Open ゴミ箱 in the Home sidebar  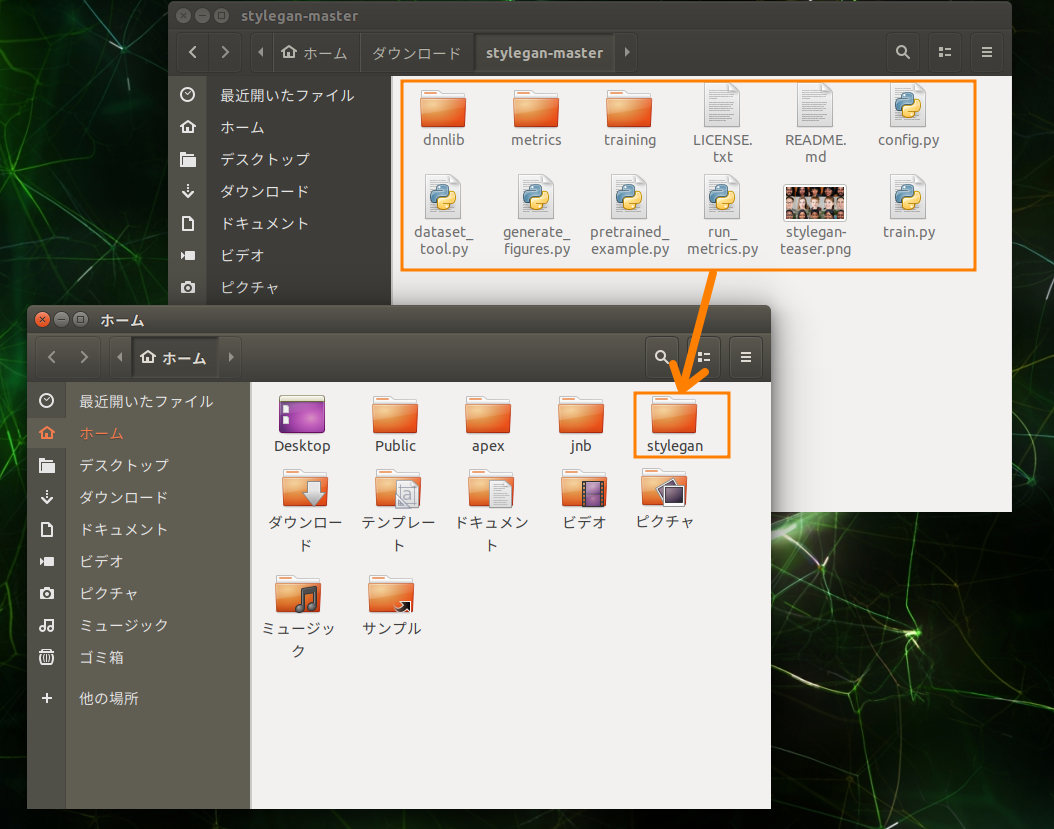click(101, 657)
